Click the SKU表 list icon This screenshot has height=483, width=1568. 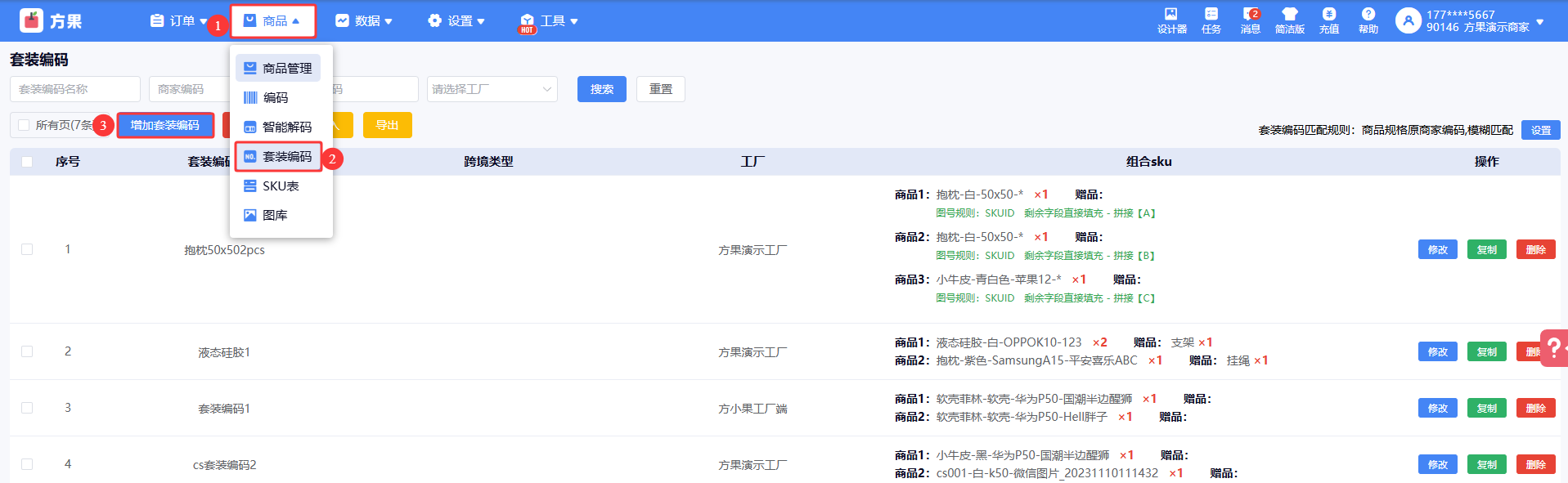[250, 186]
